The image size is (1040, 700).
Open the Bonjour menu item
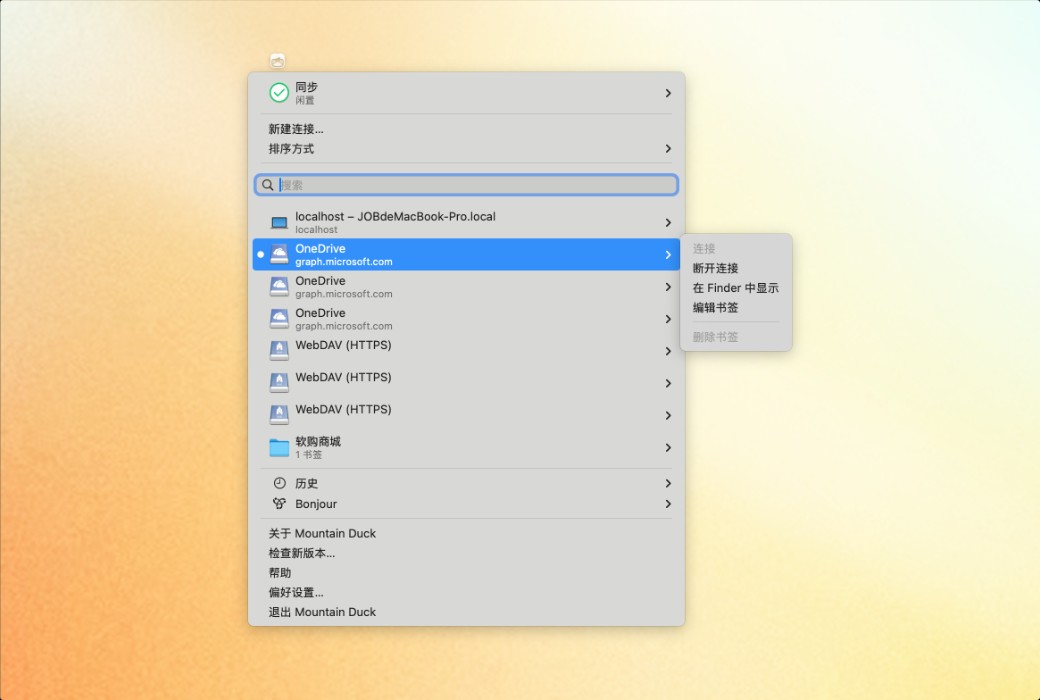[466, 504]
